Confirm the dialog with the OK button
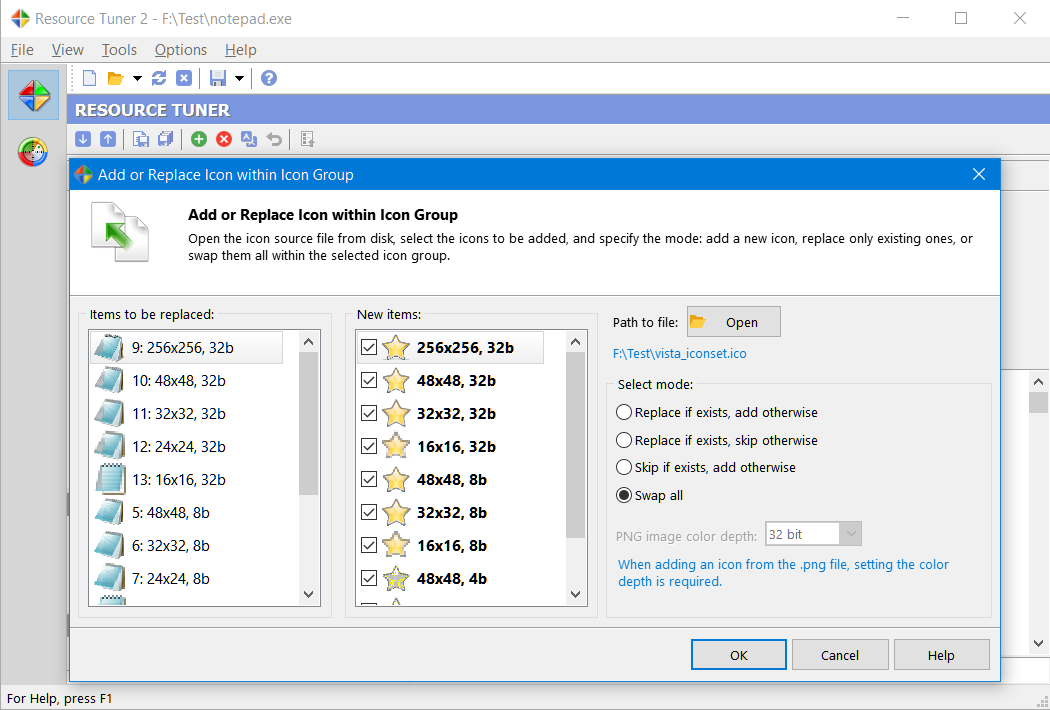The height and width of the screenshot is (710, 1050). pyautogui.click(x=739, y=655)
